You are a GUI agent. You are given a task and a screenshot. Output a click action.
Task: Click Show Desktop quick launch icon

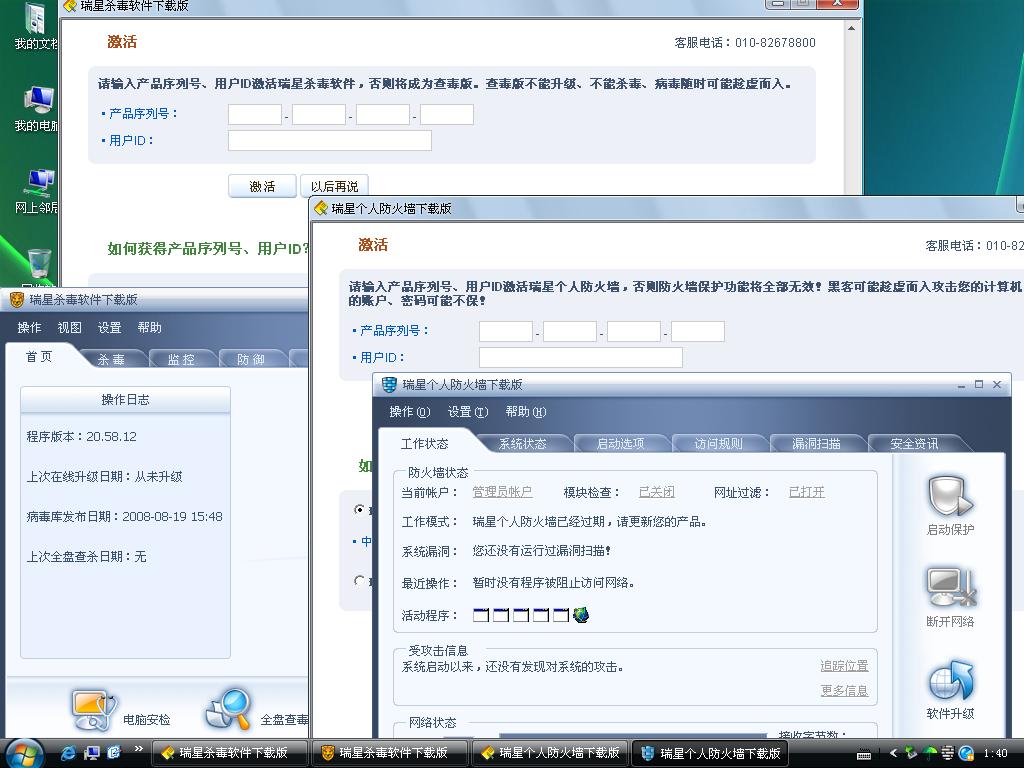[91, 753]
